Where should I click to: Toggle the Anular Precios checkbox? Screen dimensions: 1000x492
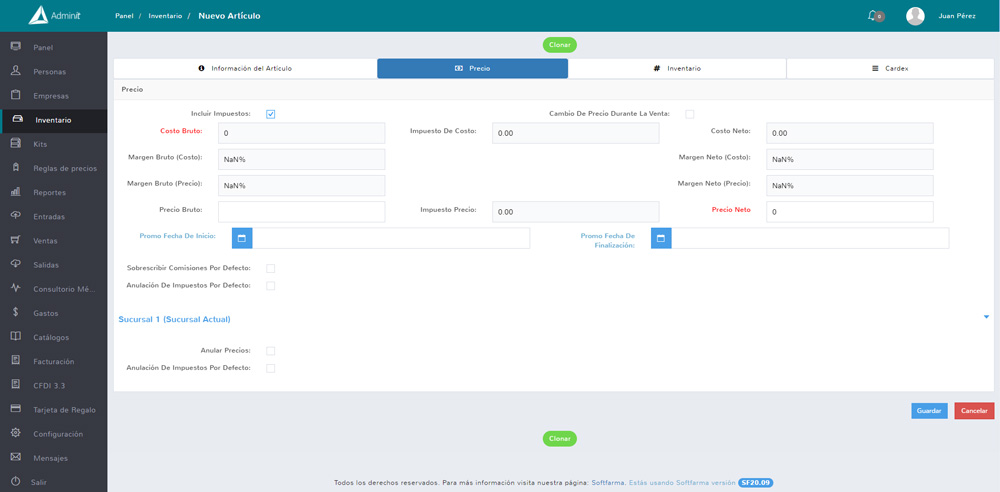tap(271, 351)
